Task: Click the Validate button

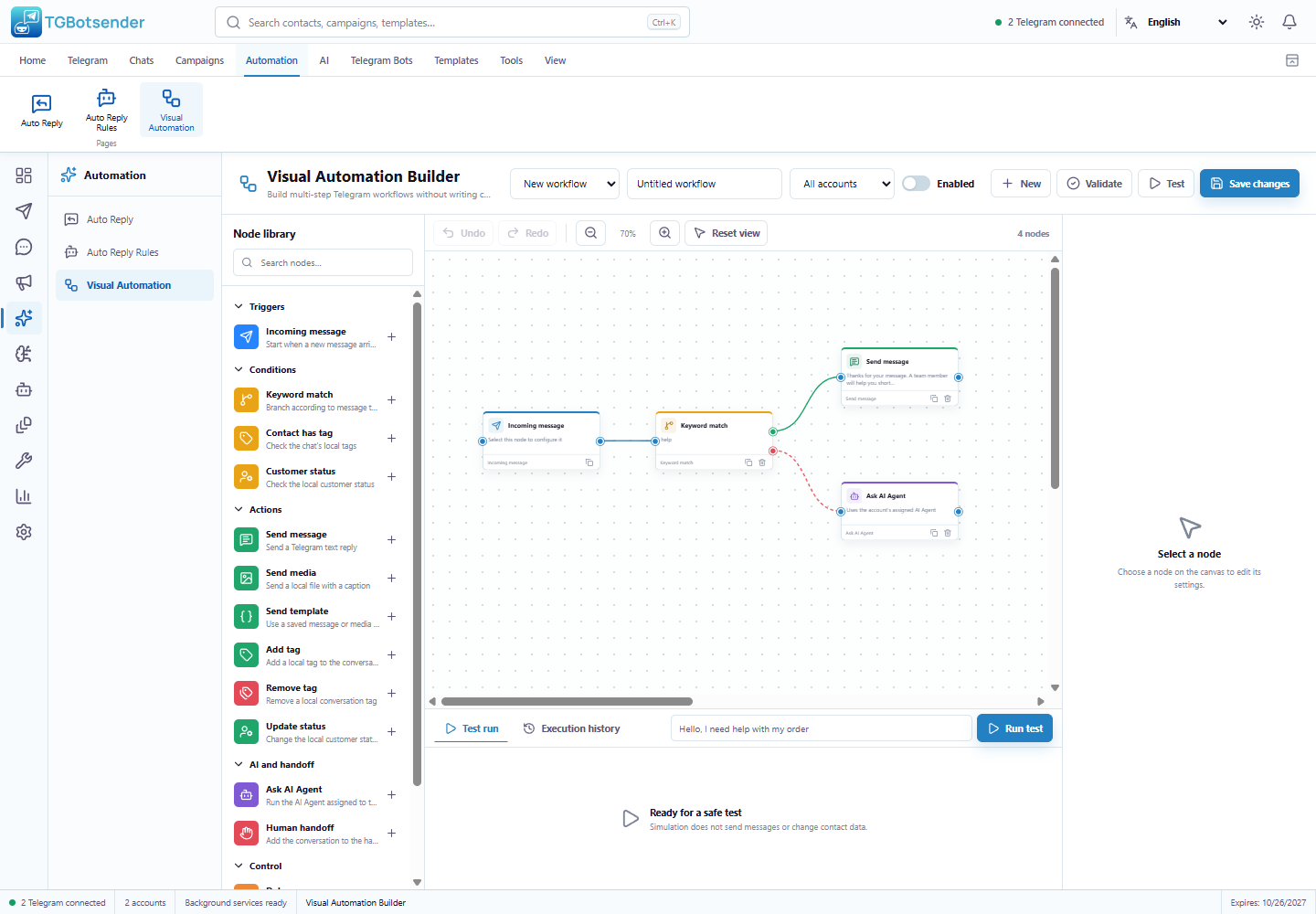Action: point(1095,184)
